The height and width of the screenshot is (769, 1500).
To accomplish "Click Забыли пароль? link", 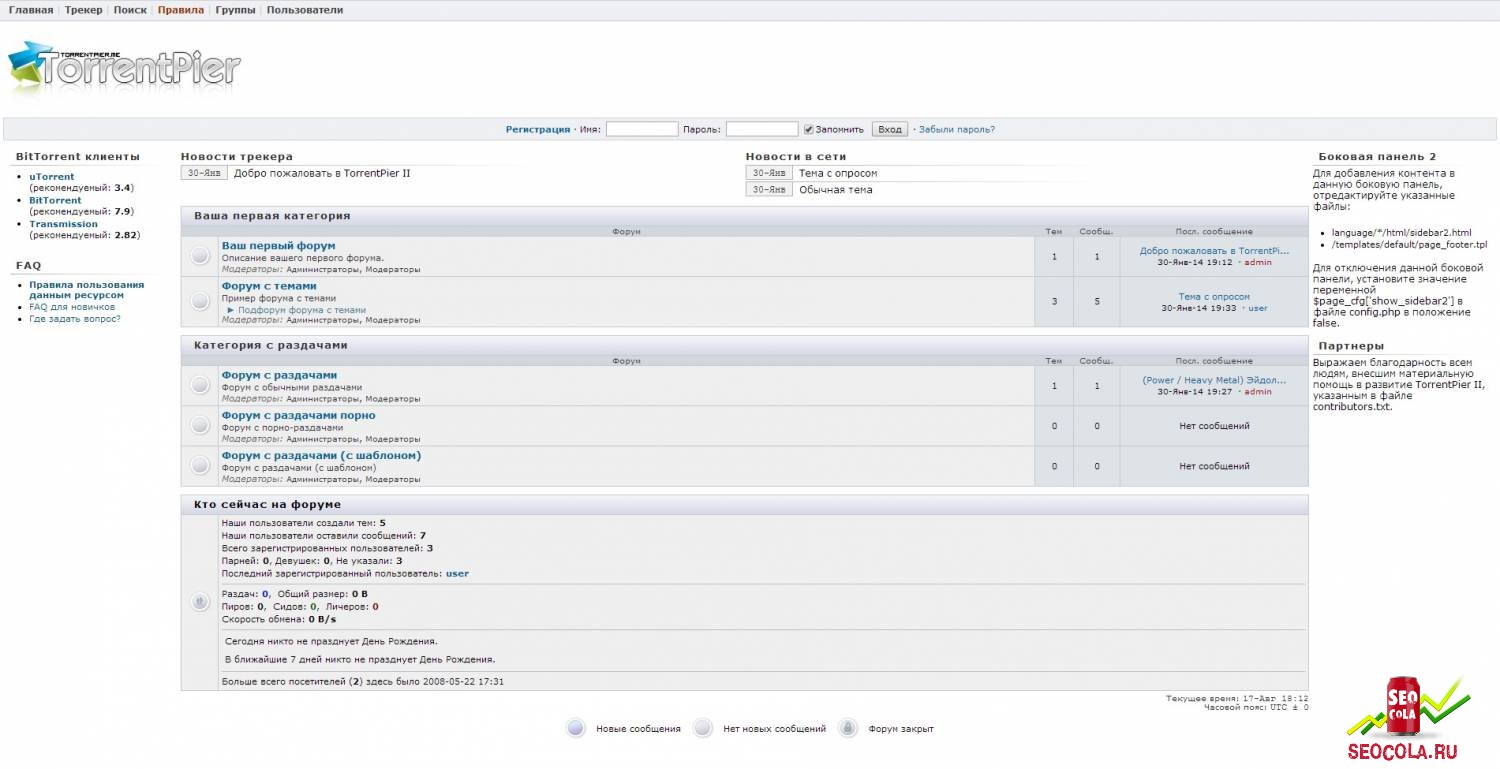I will (x=957, y=129).
